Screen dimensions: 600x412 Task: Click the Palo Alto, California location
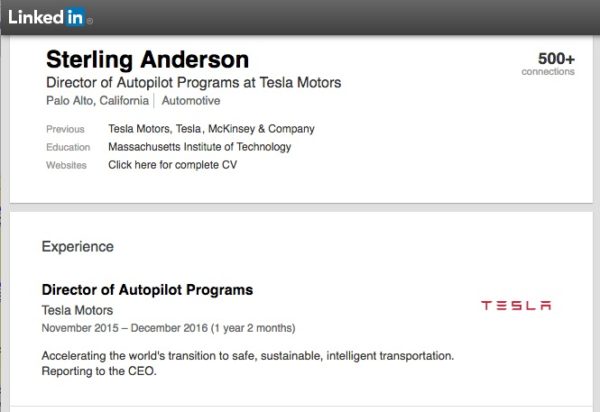click(x=97, y=101)
